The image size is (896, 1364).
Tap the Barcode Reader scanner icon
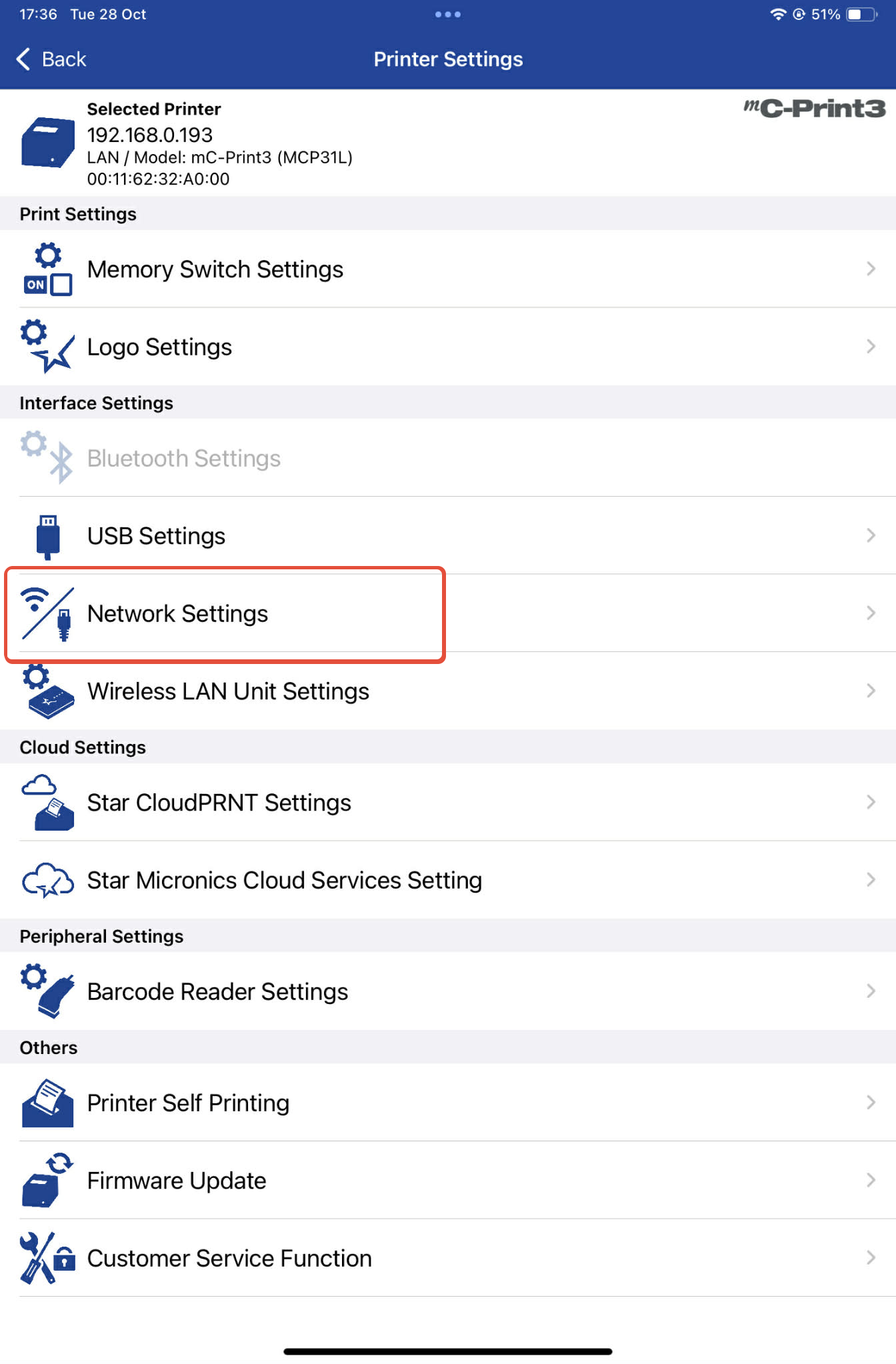click(47, 991)
